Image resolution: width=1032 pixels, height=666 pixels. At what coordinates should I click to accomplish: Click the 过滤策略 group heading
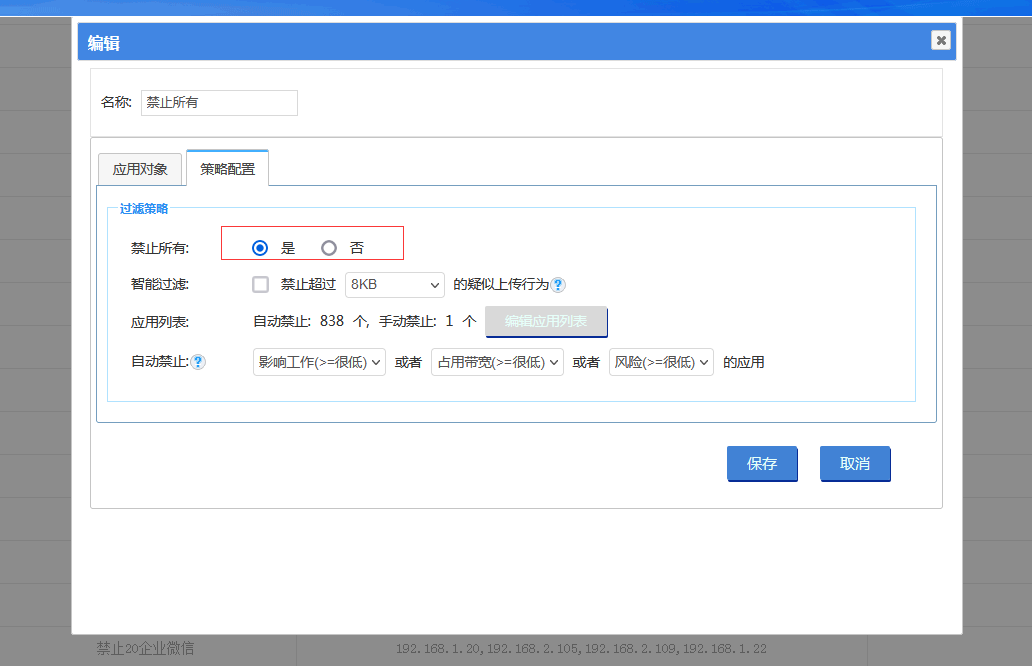pos(144,208)
